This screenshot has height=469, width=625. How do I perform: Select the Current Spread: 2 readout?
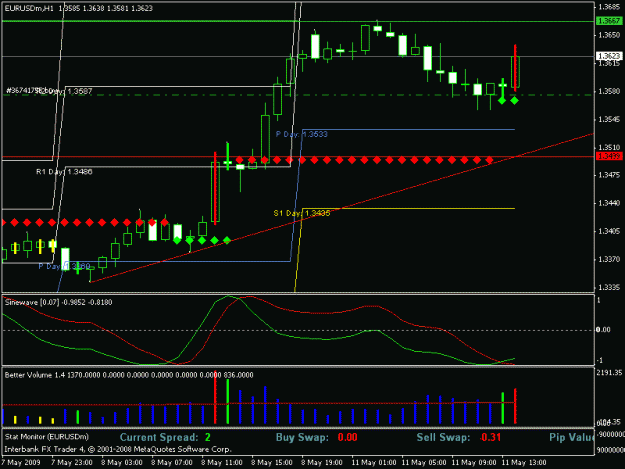pos(165,438)
